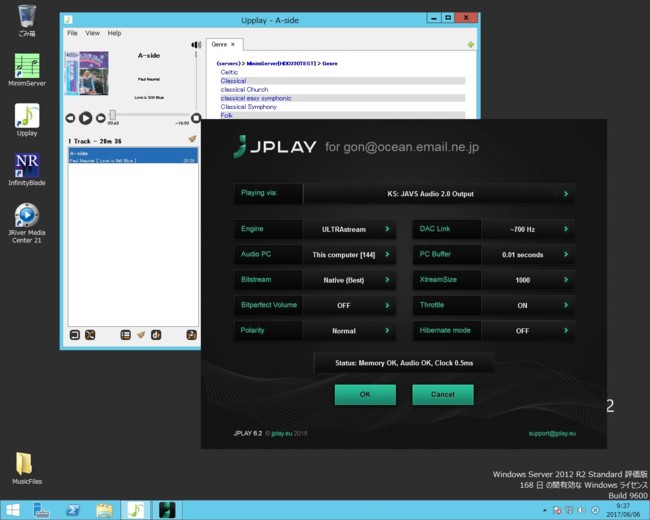
Task: Click the Upplay vertical volume slider
Action: (196, 79)
